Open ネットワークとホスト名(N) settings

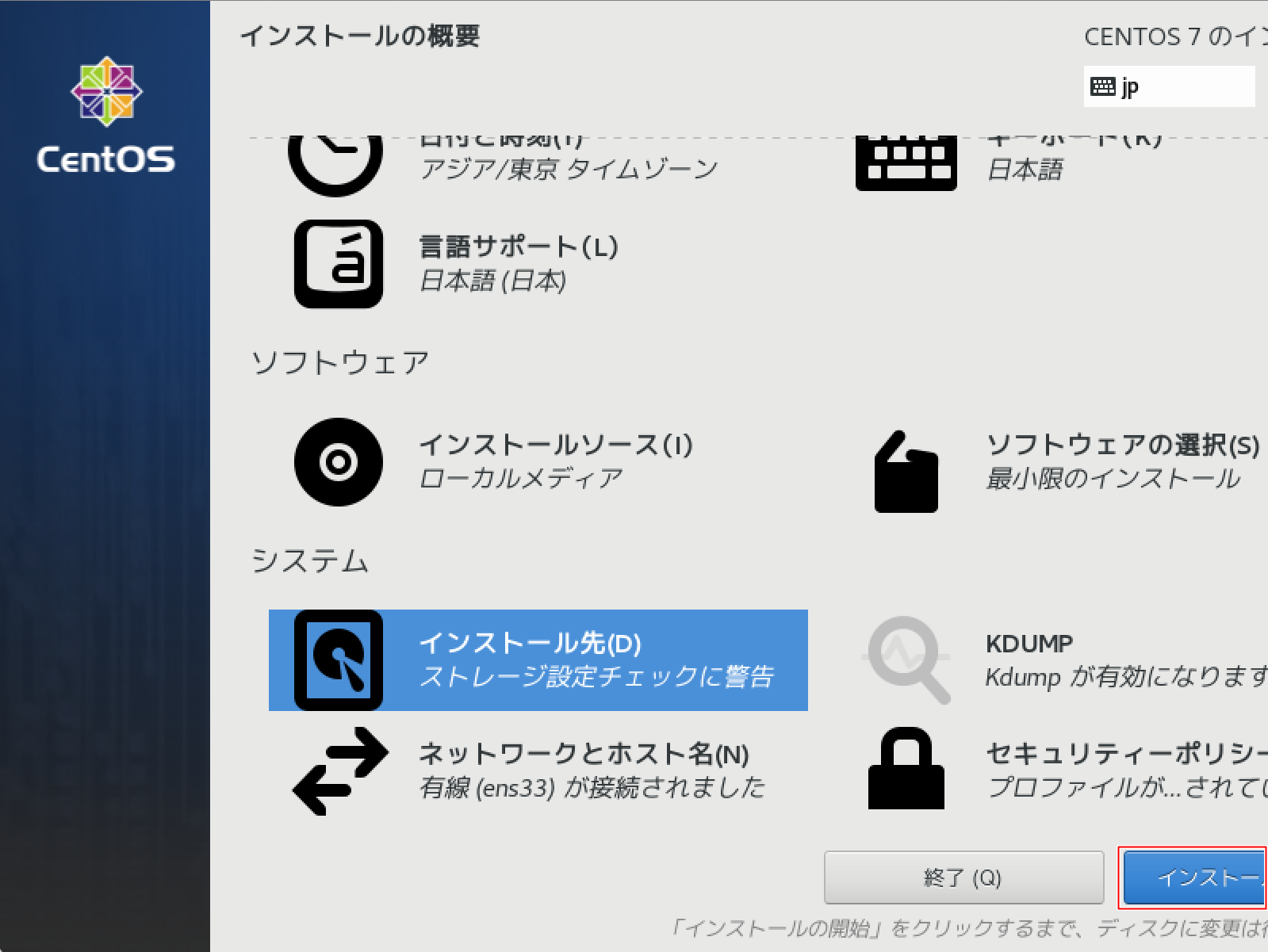click(x=584, y=754)
